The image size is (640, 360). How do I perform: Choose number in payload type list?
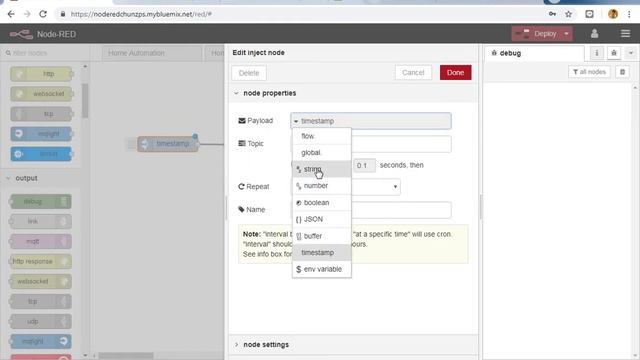[x=322, y=186]
